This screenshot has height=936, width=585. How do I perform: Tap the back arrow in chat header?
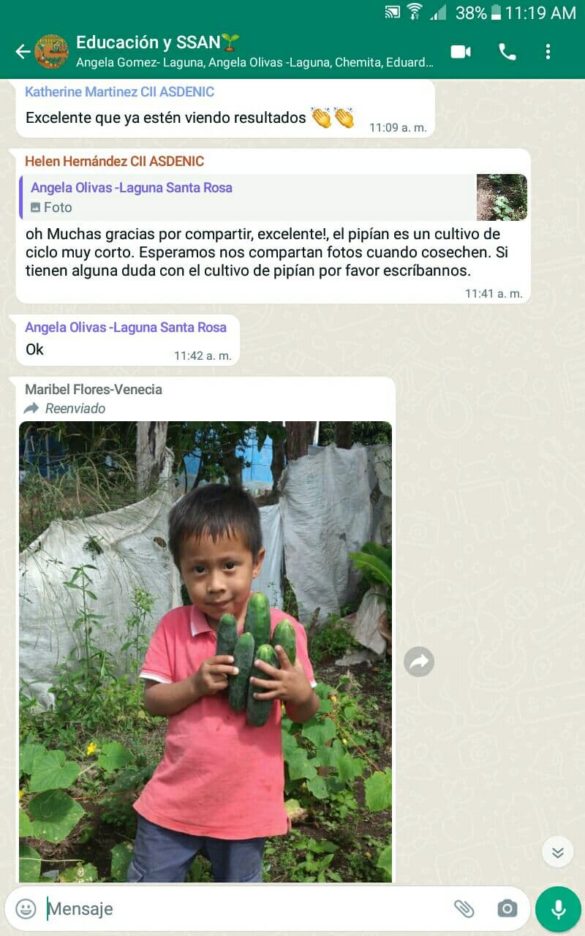(23, 52)
